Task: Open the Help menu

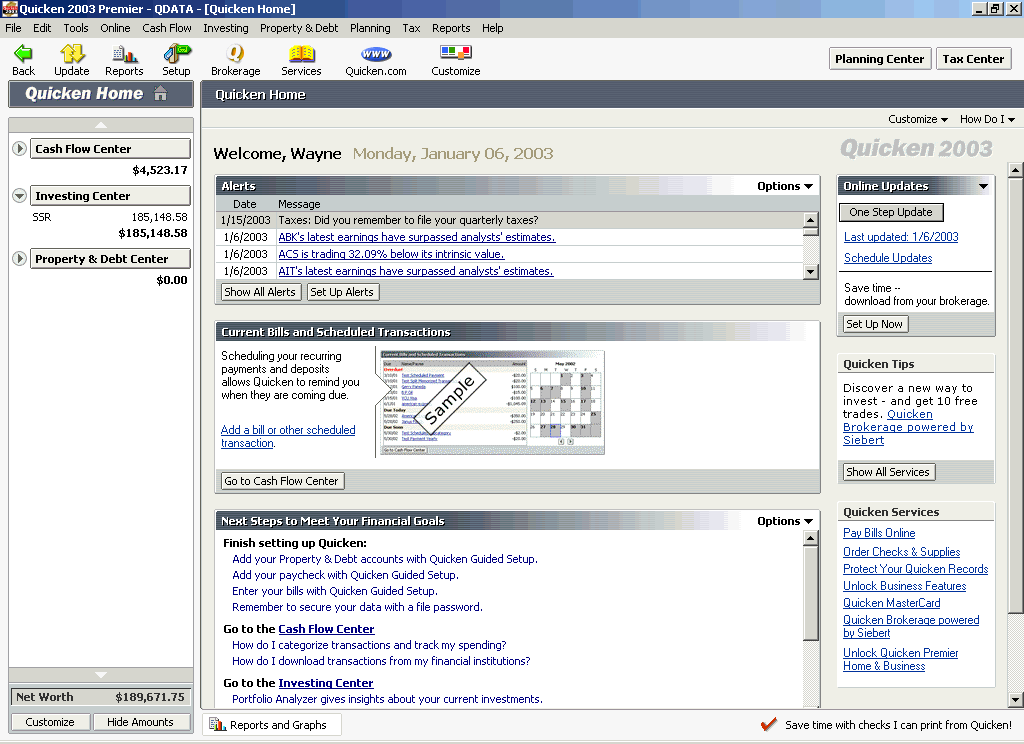Action: click(x=492, y=28)
